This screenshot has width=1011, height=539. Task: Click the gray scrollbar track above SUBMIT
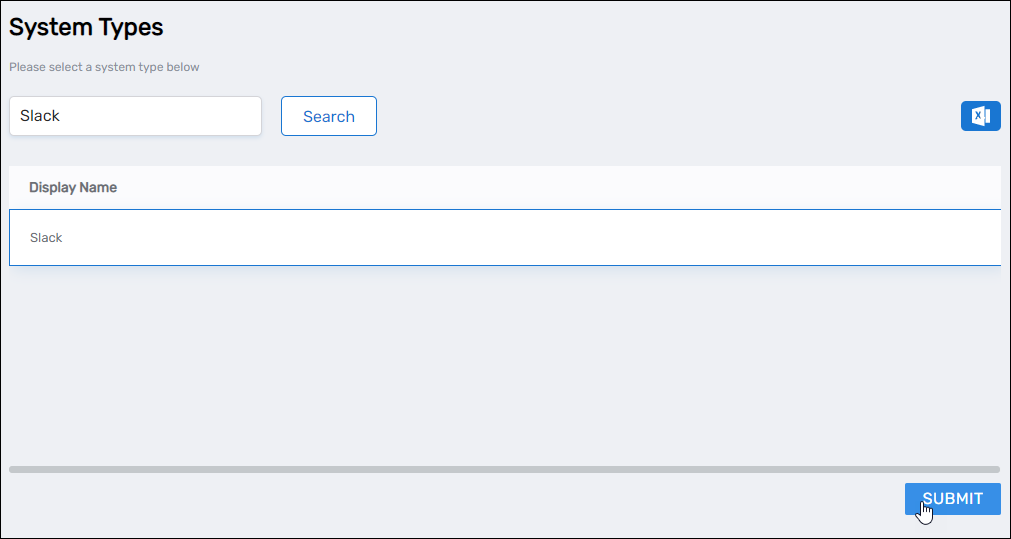(504, 469)
